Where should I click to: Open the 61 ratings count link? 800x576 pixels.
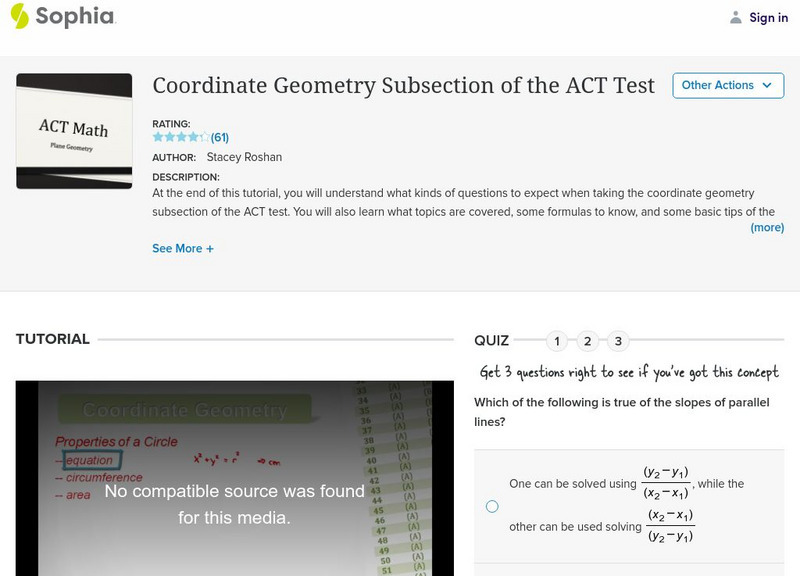(219, 137)
